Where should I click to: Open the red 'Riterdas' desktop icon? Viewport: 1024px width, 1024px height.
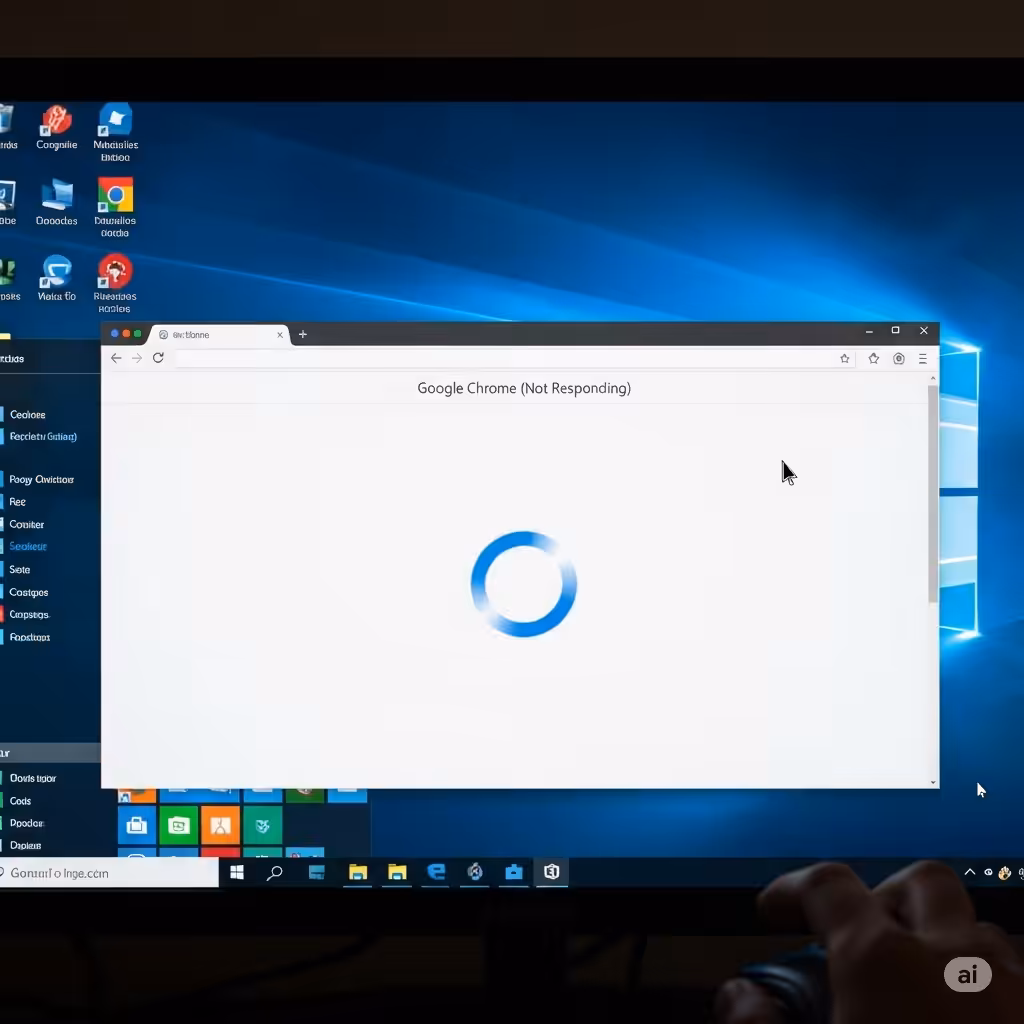point(114,284)
